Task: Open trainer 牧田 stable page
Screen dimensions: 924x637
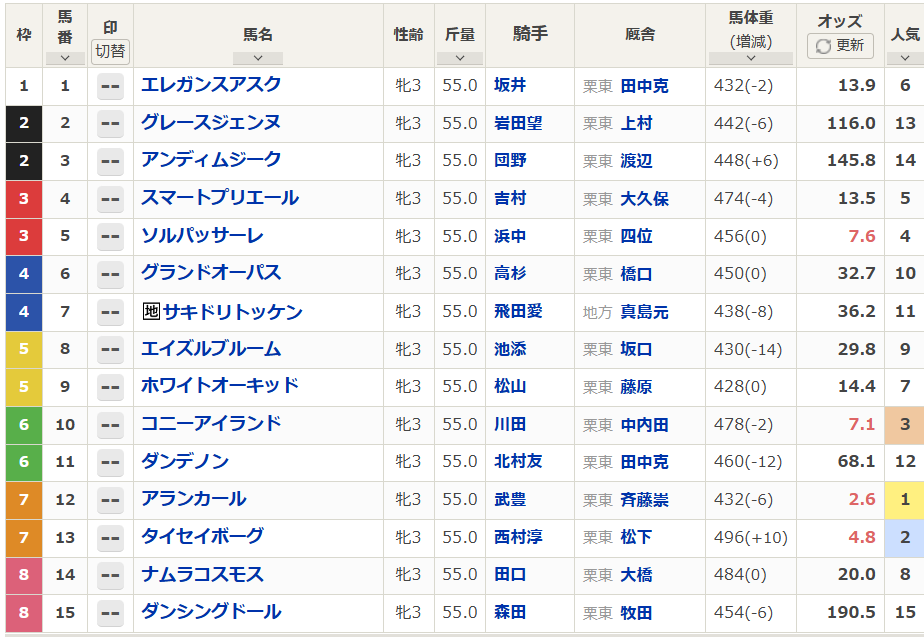Action: (636, 613)
